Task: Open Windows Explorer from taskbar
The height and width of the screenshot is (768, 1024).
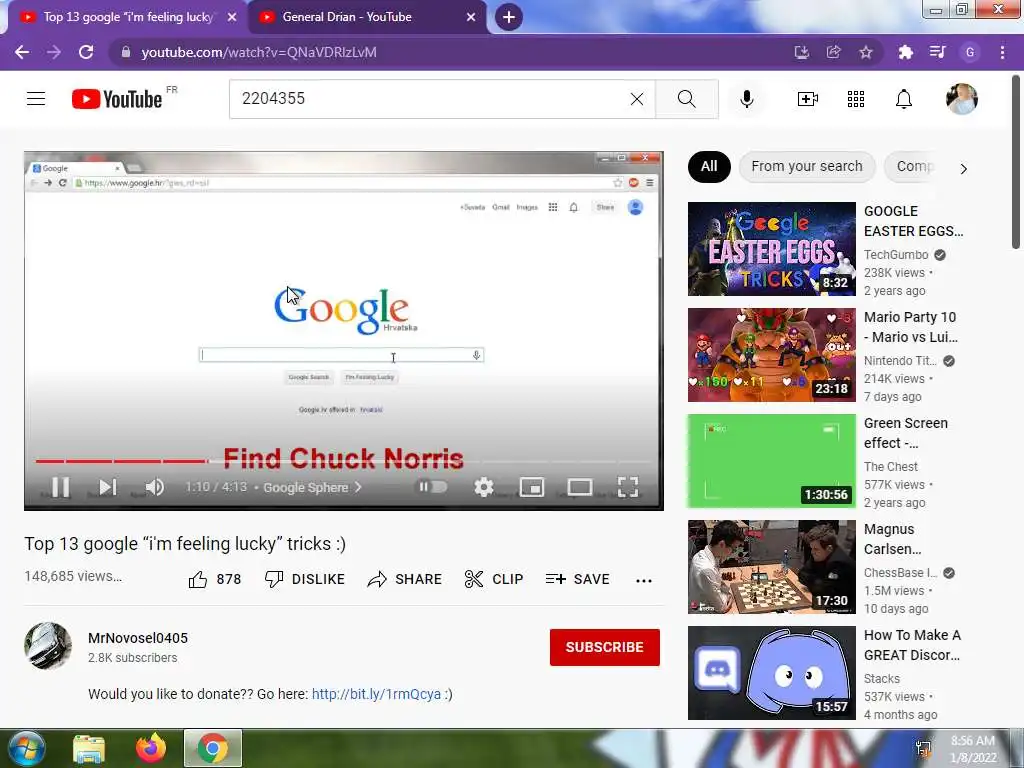Action: 89,748
